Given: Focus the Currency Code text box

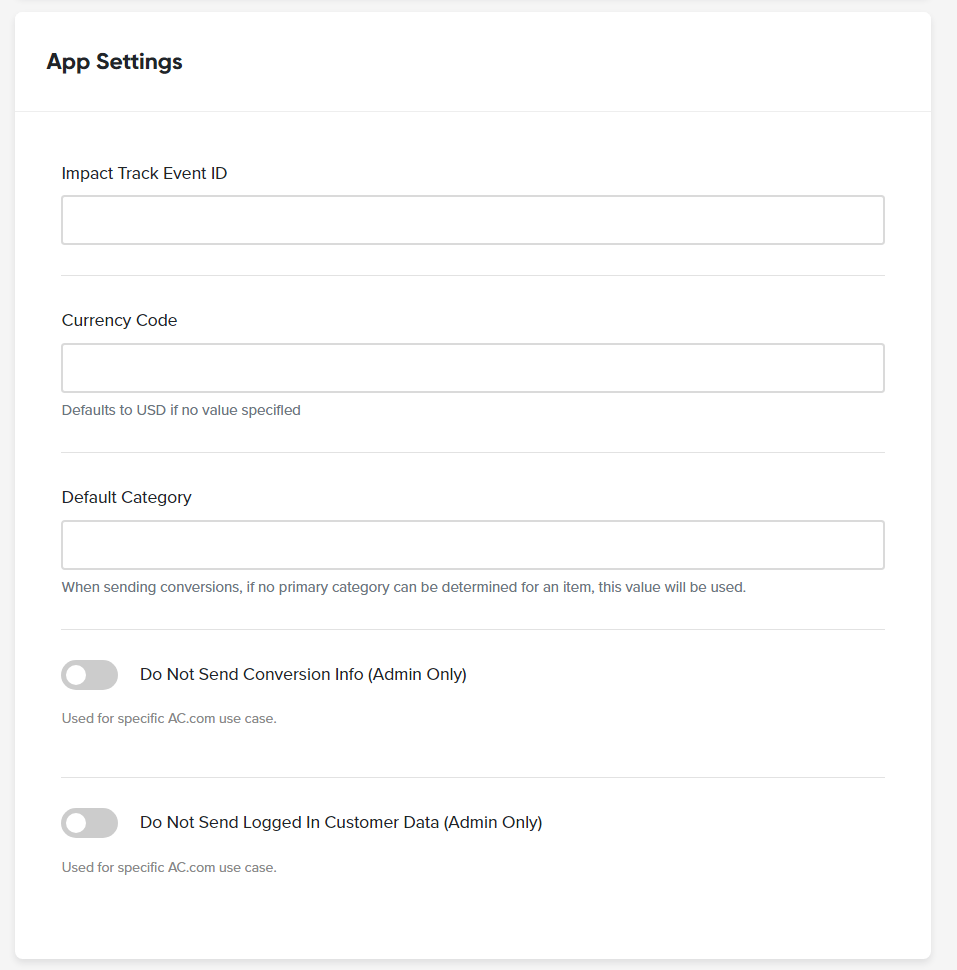Looking at the screenshot, I should click(x=473, y=367).
